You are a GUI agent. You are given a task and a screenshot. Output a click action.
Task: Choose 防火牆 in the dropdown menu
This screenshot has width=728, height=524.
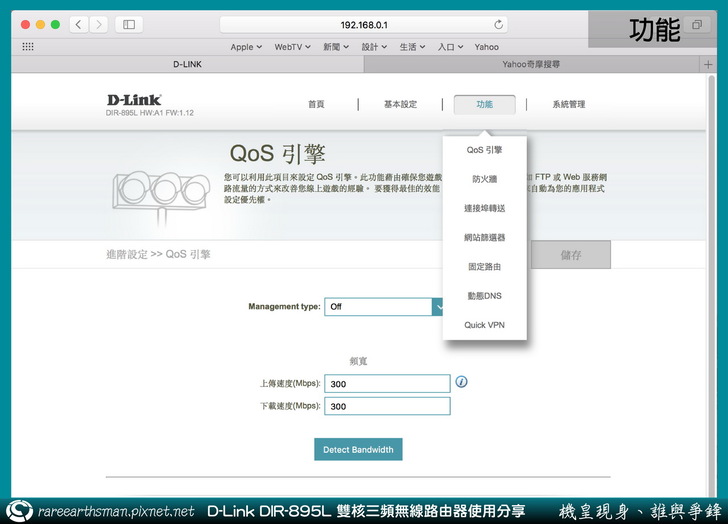(484, 179)
